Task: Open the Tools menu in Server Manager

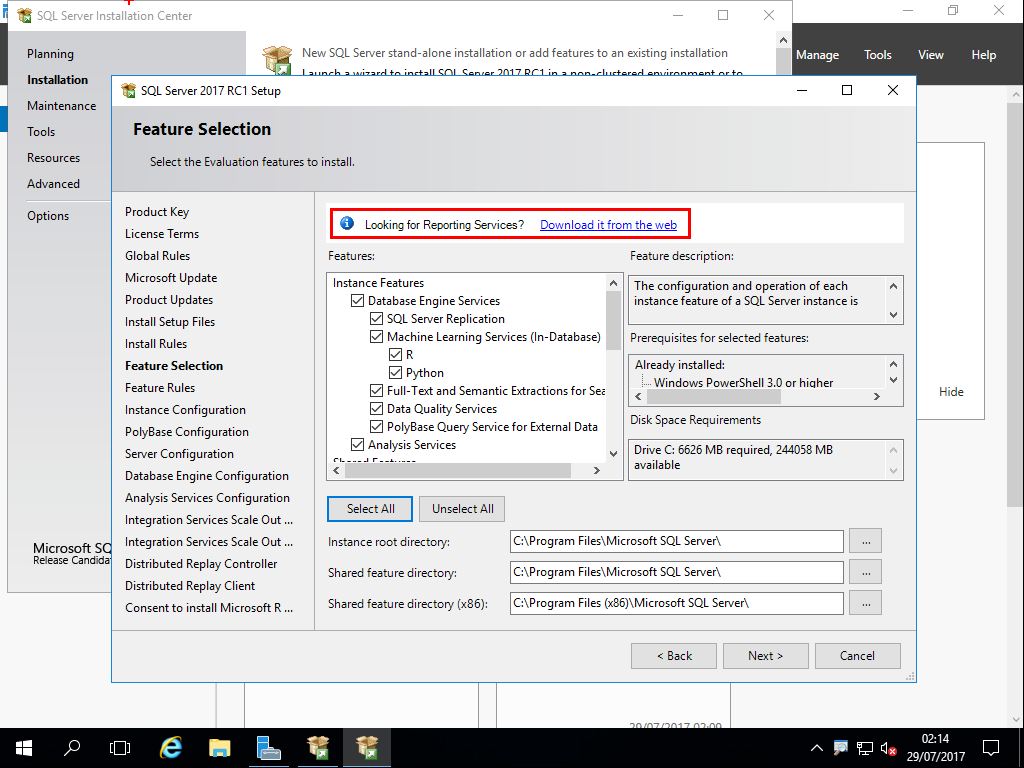Action: [877, 55]
